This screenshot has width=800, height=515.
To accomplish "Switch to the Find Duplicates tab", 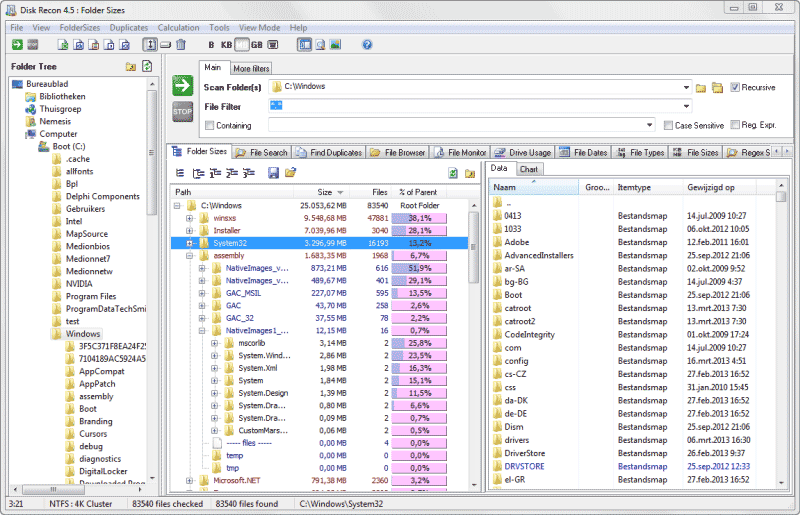I will pos(329,153).
